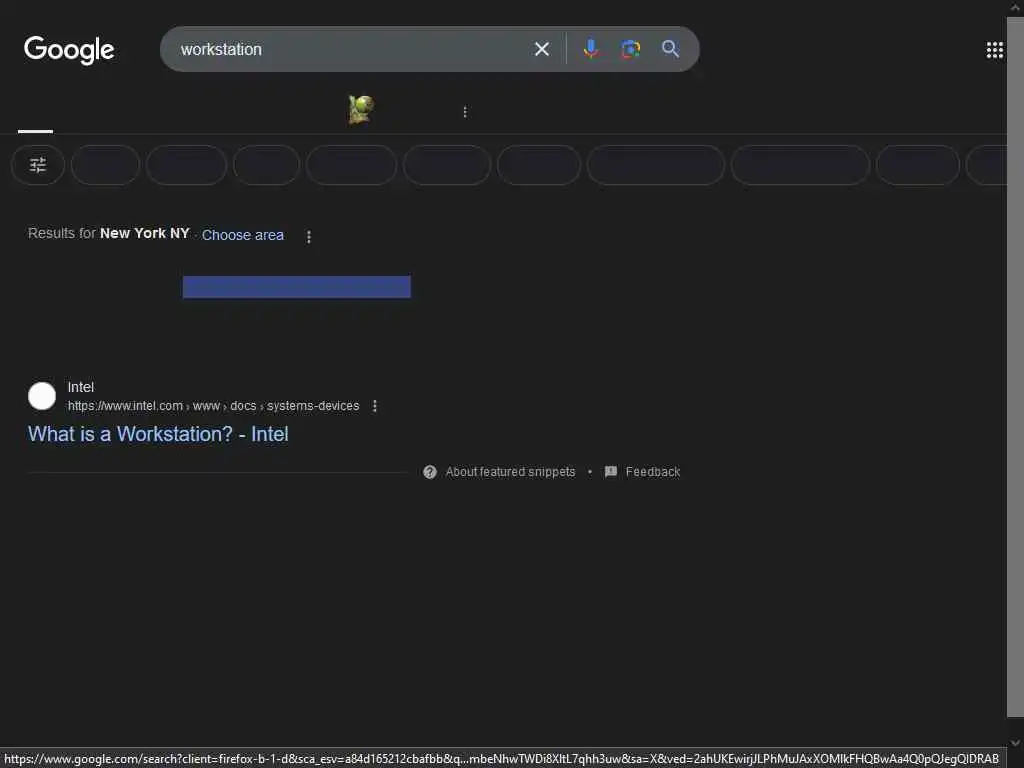Viewport: 1024px width, 768px height.
Task: Click the Google logo
Action: (69, 50)
